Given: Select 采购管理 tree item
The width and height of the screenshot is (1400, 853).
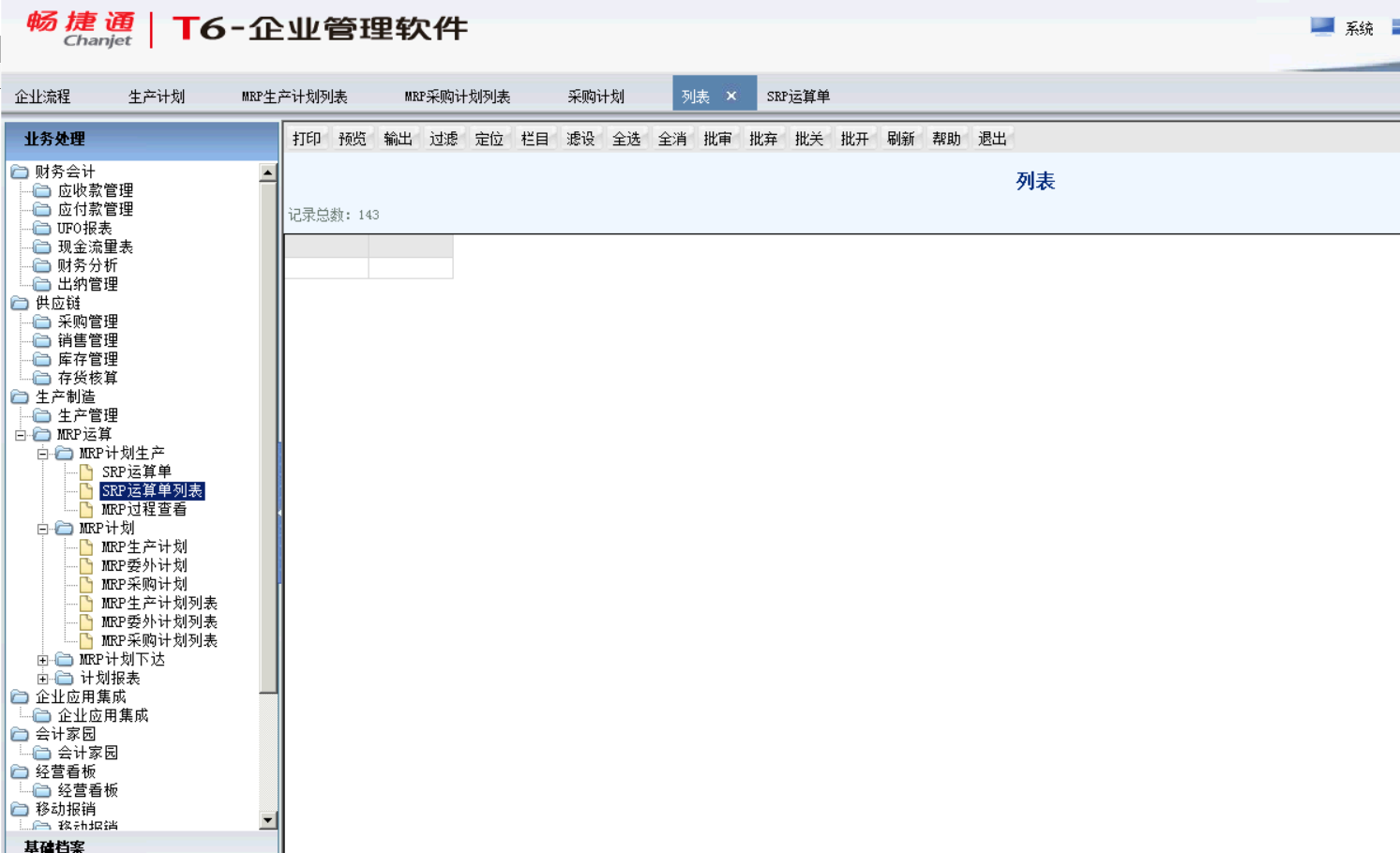Looking at the screenshot, I should click(x=88, y=322).
